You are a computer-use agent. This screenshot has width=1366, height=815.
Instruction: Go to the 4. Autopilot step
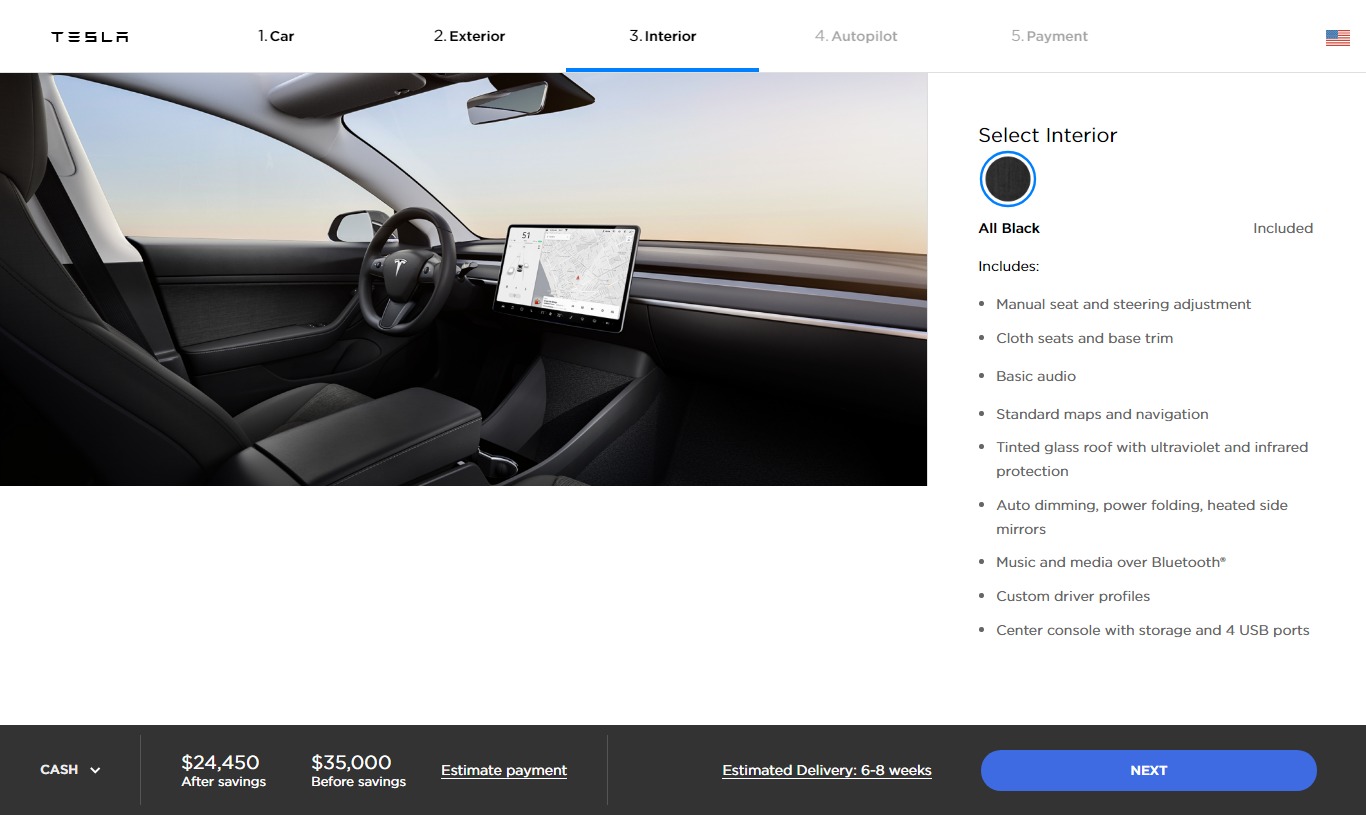(x=856, y=36)
